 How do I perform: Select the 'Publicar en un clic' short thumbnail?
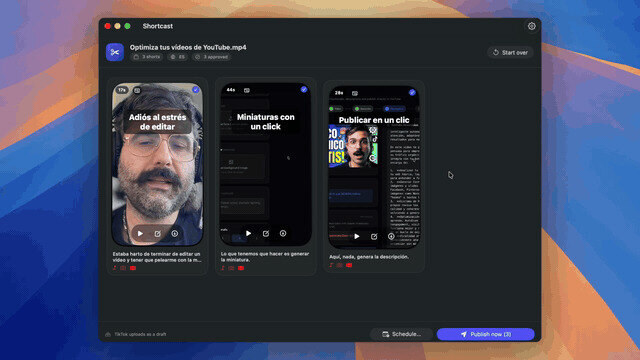pyautogui.click(x=374, y=167)
